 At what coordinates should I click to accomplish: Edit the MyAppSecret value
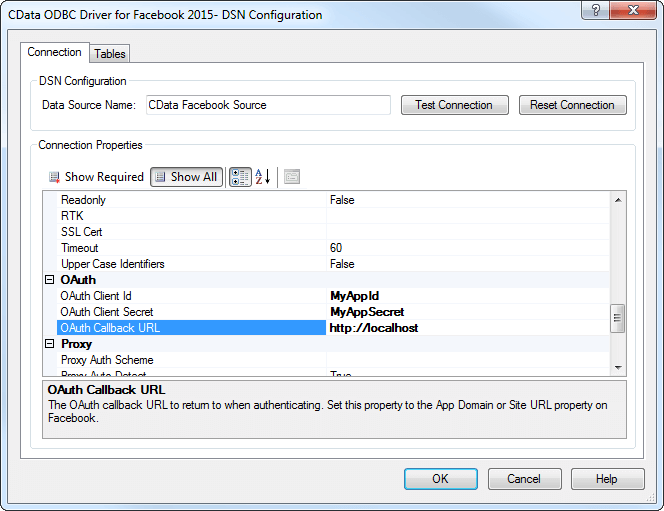(x=468, y=312)
